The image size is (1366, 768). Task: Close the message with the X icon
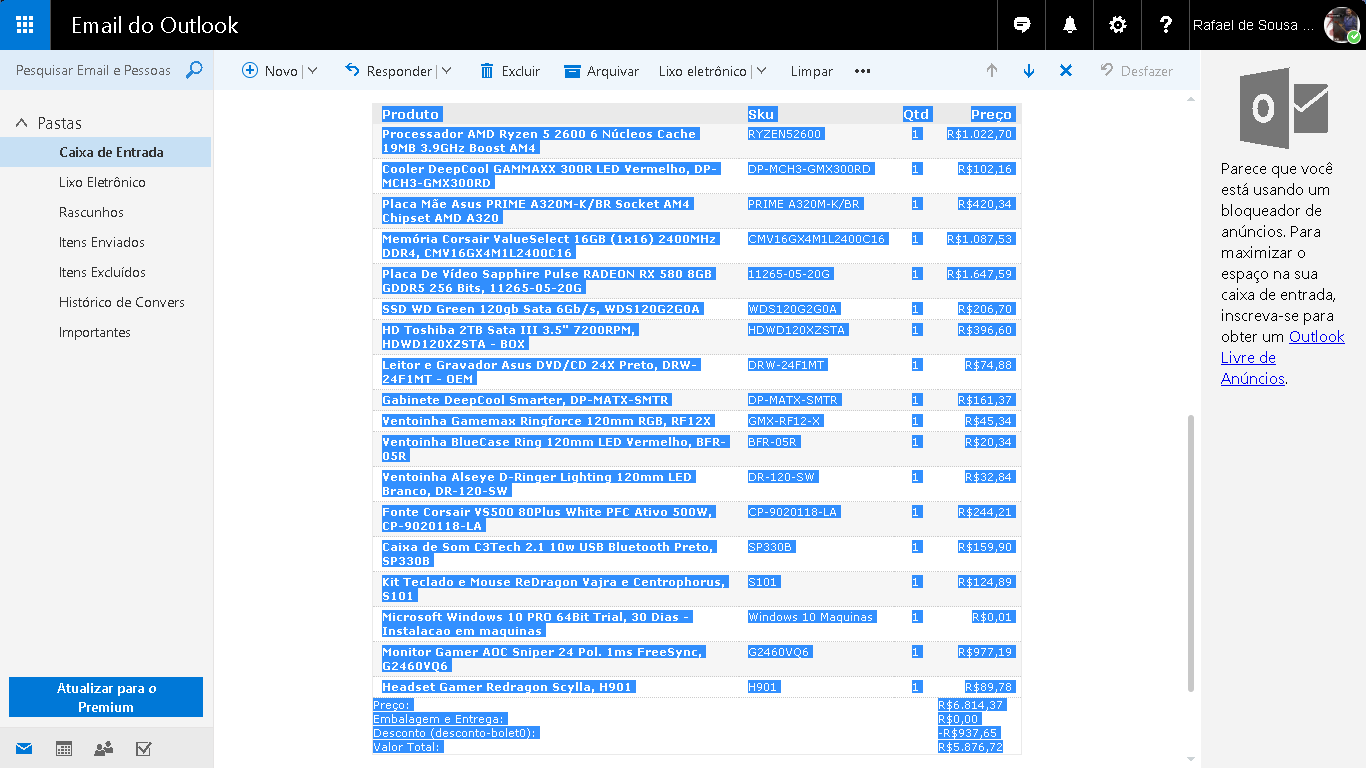1066,71
